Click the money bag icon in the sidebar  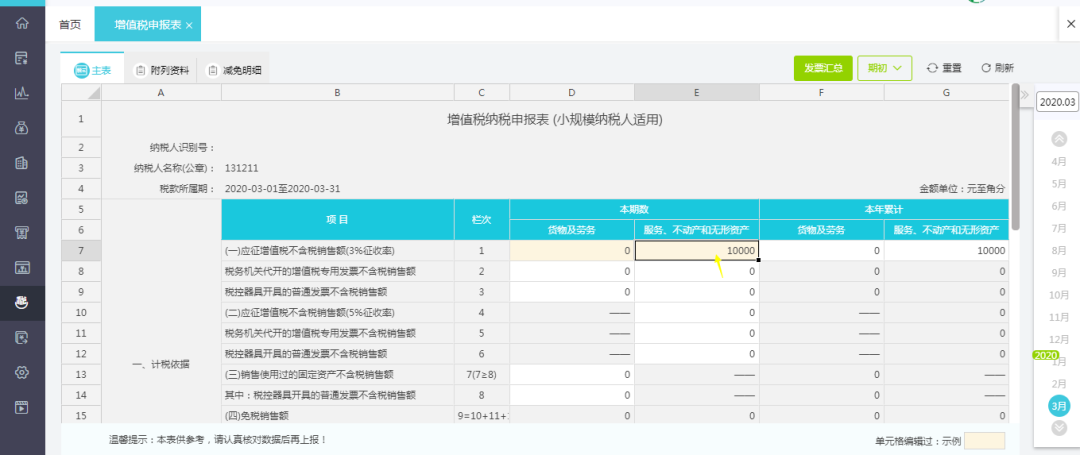22,127
